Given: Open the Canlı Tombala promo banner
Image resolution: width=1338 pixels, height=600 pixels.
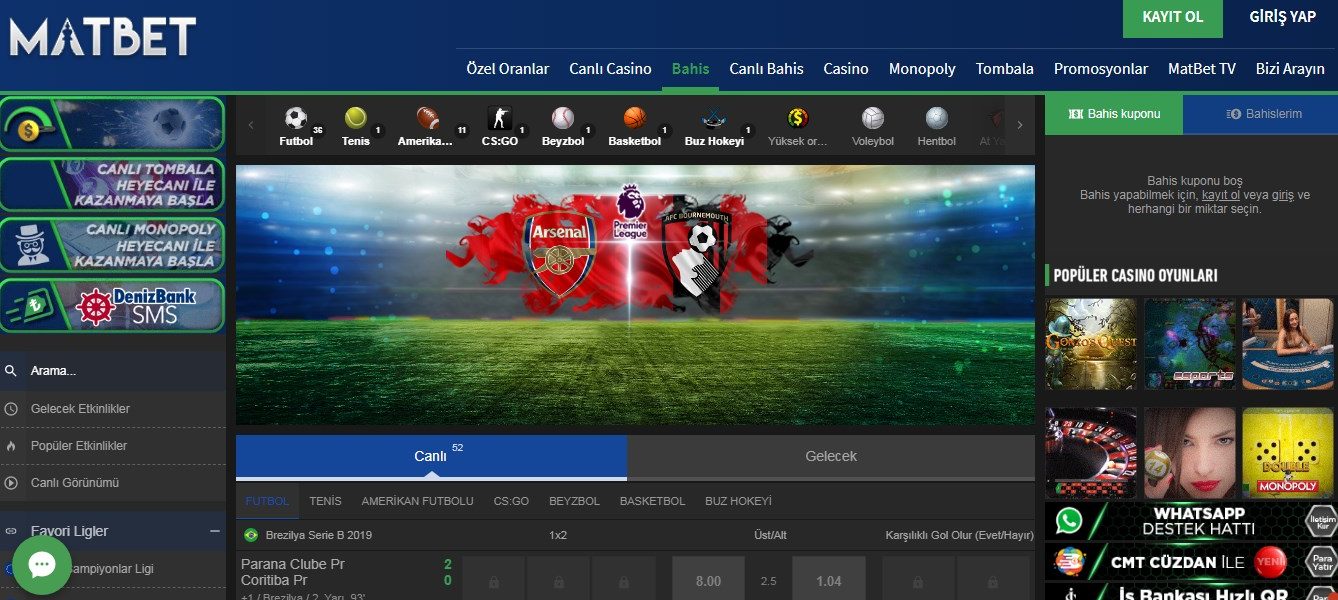Looking at the screenshot, I should point(112,184).
